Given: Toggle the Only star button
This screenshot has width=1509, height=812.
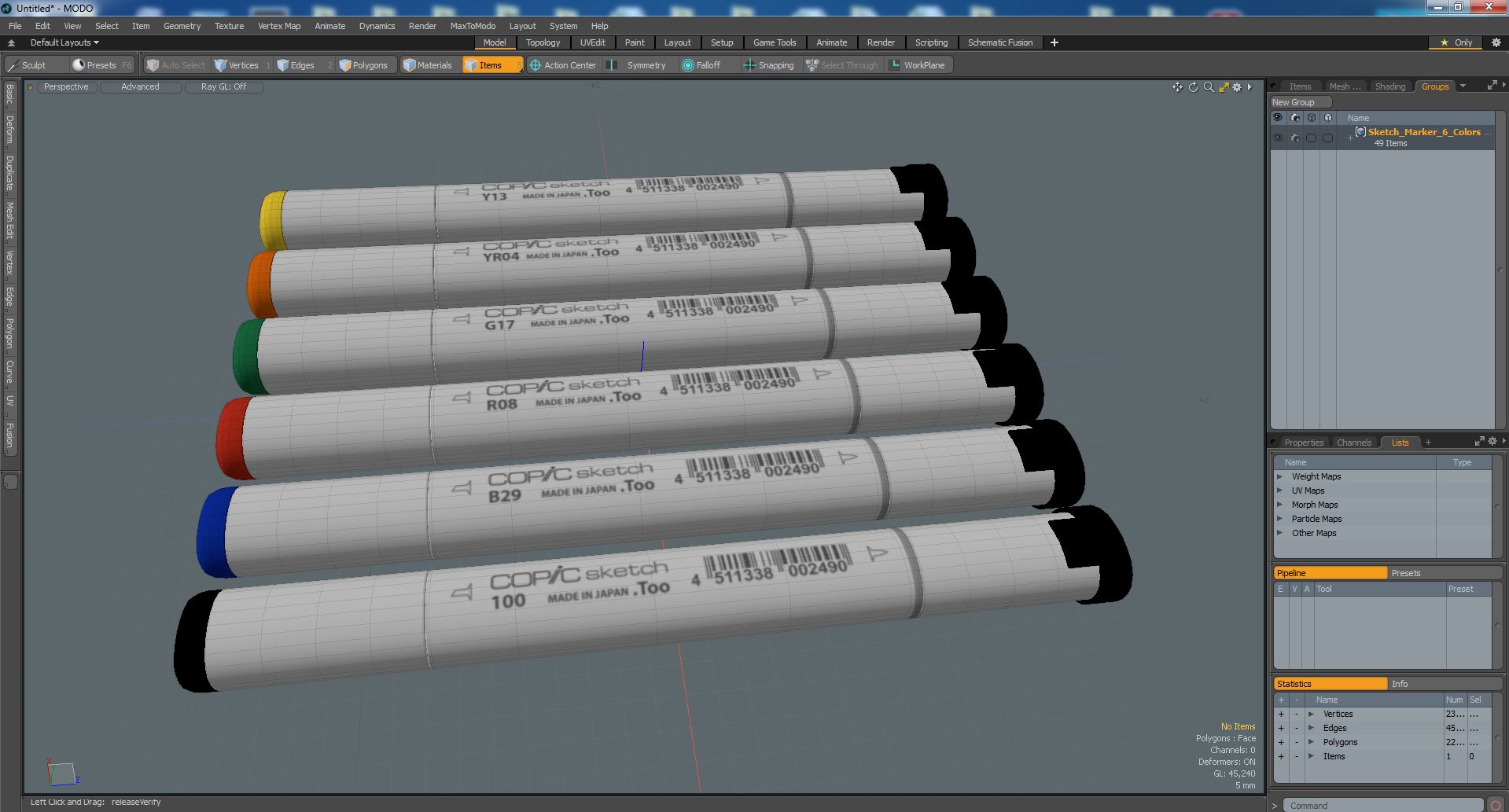Looking at the screenshot, I should pyautogui.click(x=1456, y=42).
